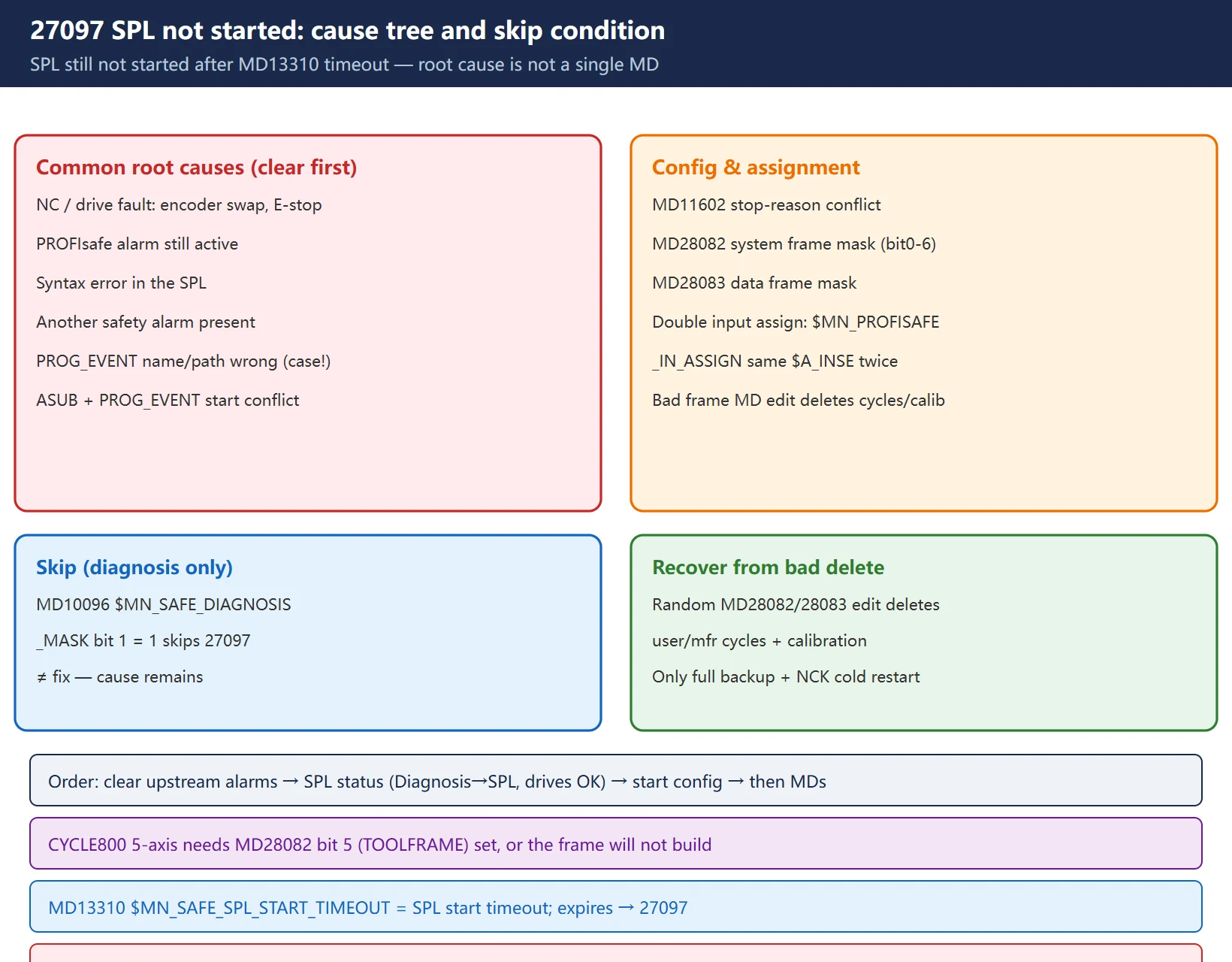This screenshot has height=962, width=1232.
Task: Select 'PROG_EVENT name/path wrong (case!)' line
Action: pos(183,362)
